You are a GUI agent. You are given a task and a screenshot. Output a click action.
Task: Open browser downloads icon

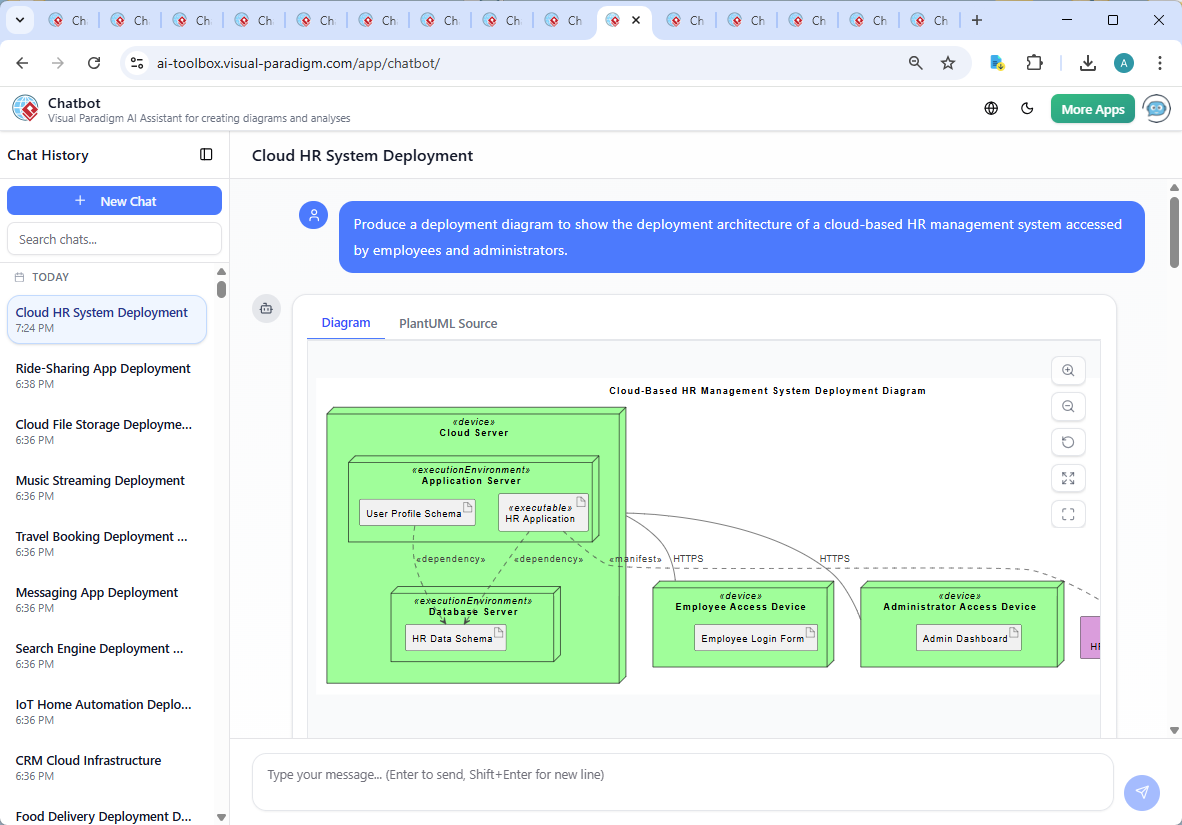click(x=1088, y=63)
